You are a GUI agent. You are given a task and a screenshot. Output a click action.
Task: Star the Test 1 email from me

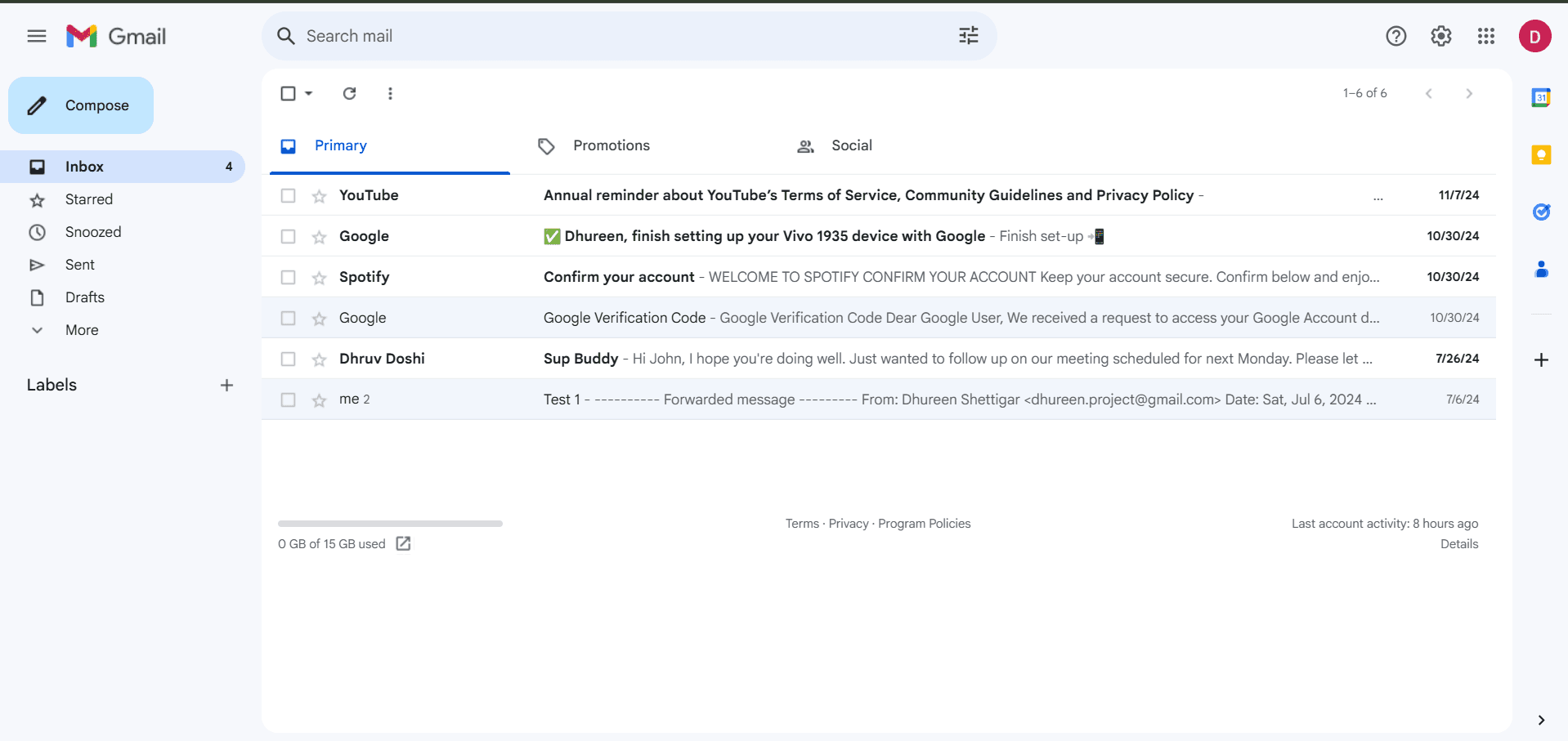319,400
